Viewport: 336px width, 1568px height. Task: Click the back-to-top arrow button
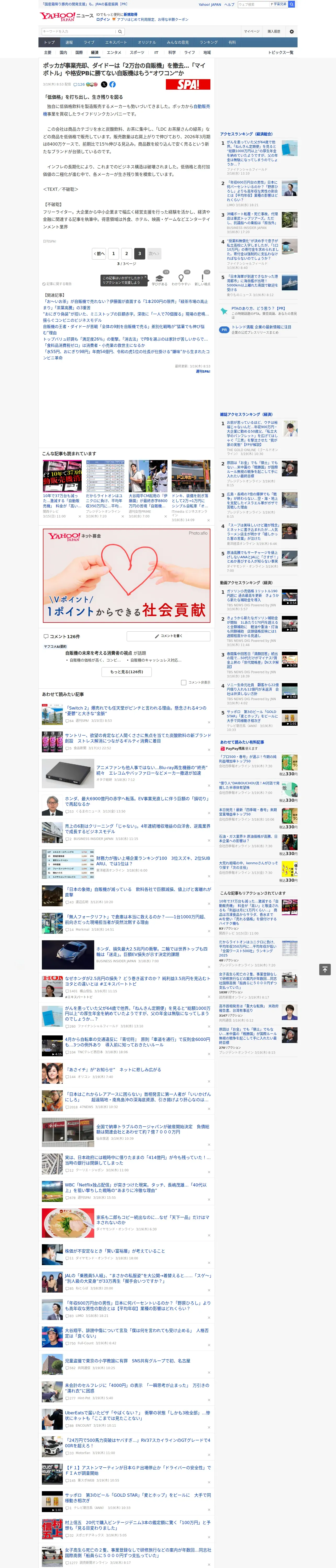tap(325, 969)
